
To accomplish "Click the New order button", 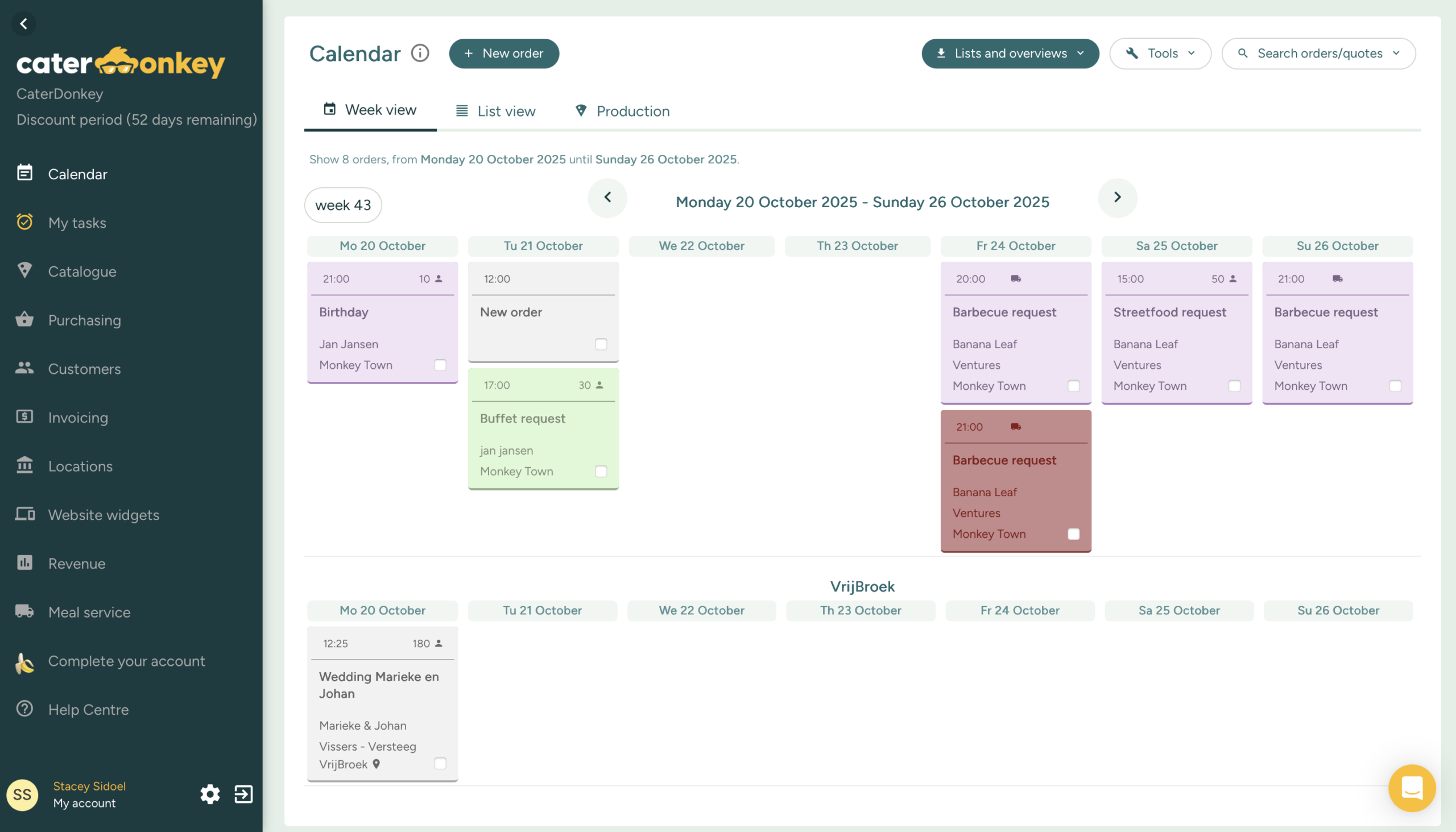I will click(x=503, y=53).
